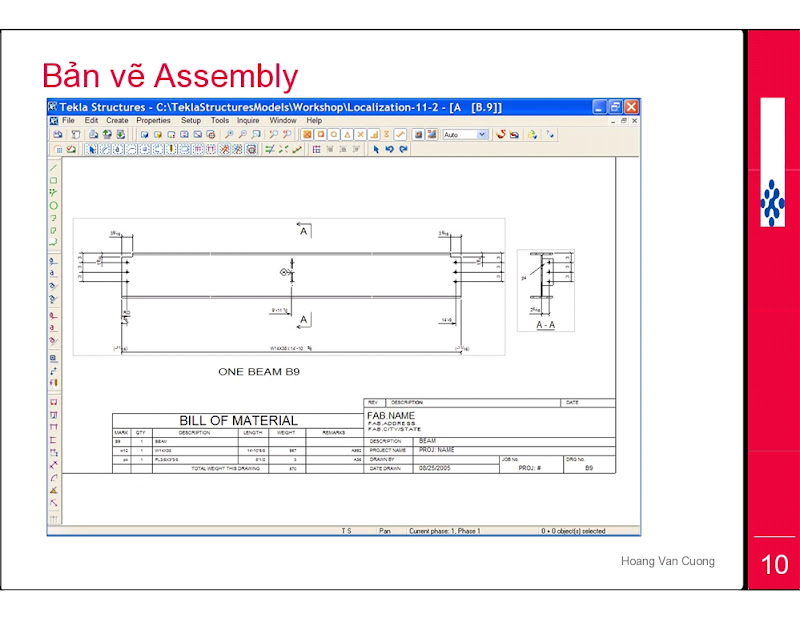Open the Help menu
This screenshot has width=800, height=618.
(314, 120)
